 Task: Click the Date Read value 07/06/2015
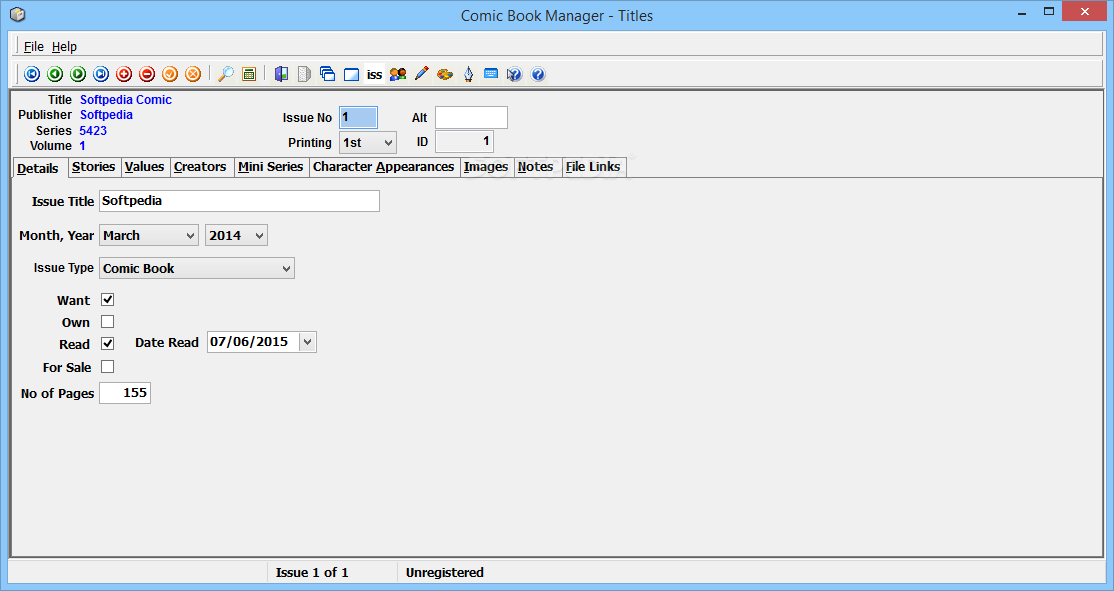click(249, 342)
